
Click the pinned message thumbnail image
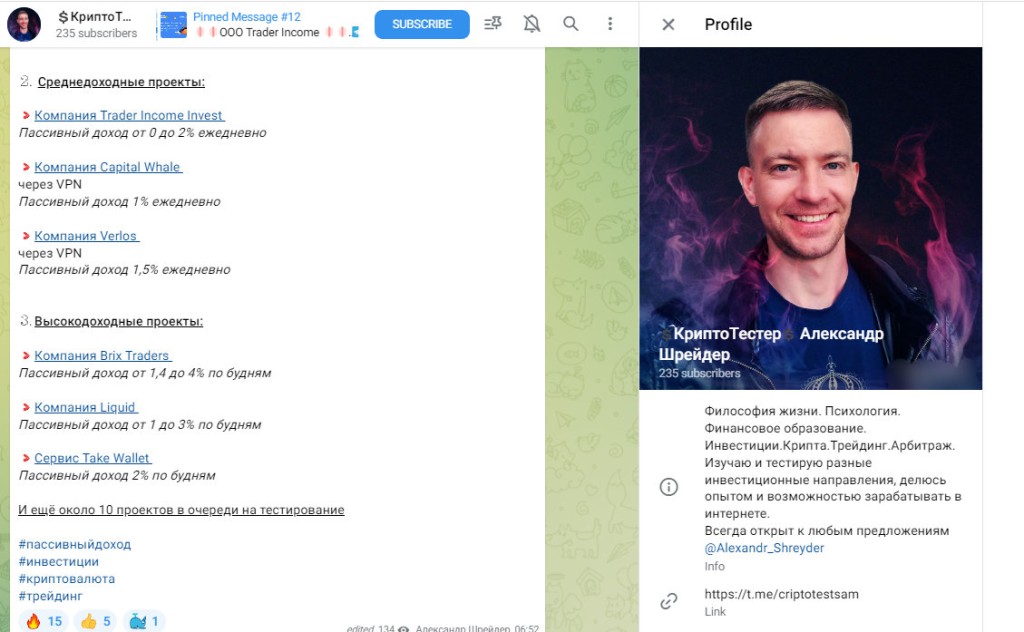tap(174, 24)
